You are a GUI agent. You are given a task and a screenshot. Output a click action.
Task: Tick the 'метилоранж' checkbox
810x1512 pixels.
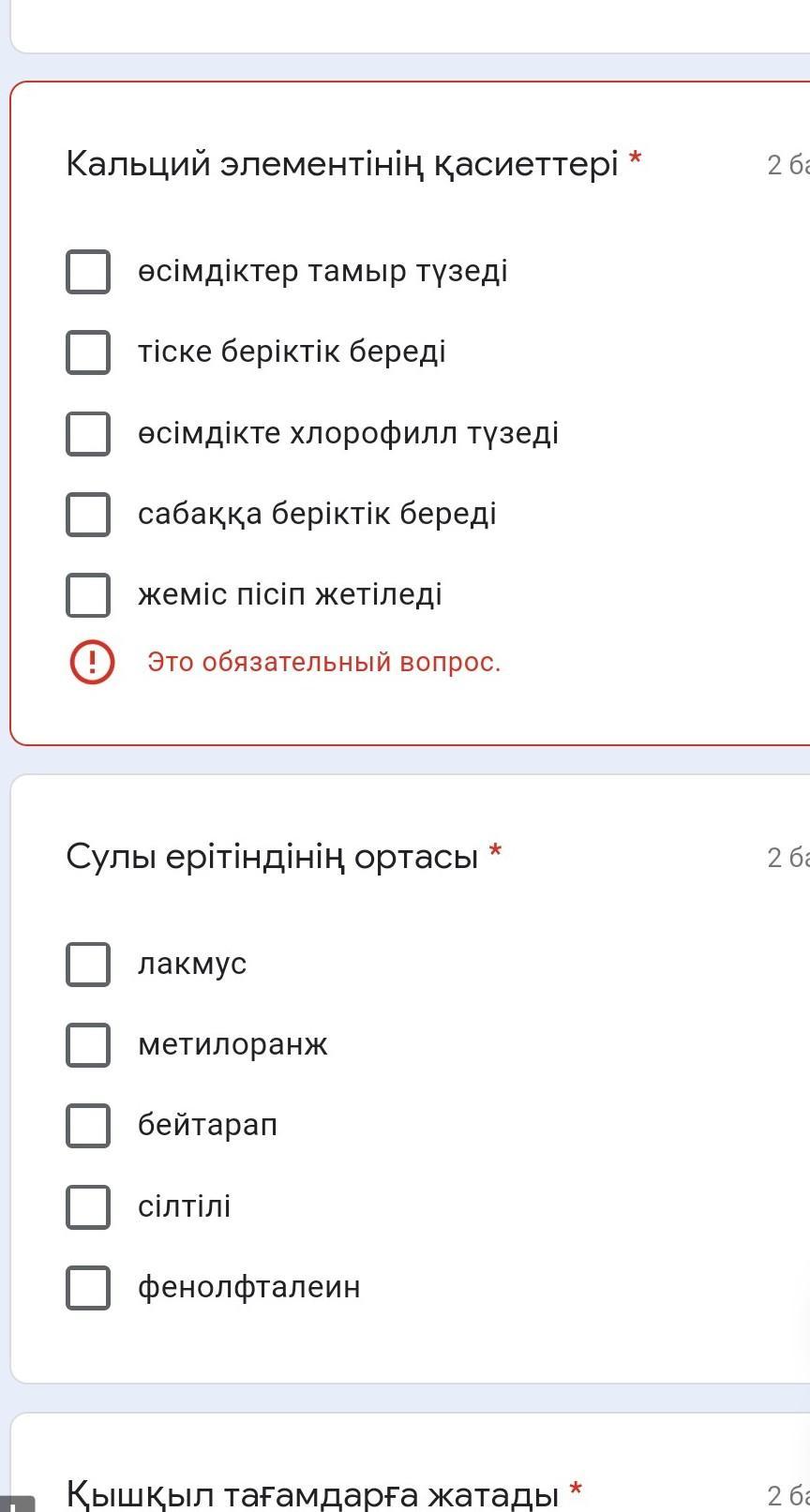point(88,1045)
